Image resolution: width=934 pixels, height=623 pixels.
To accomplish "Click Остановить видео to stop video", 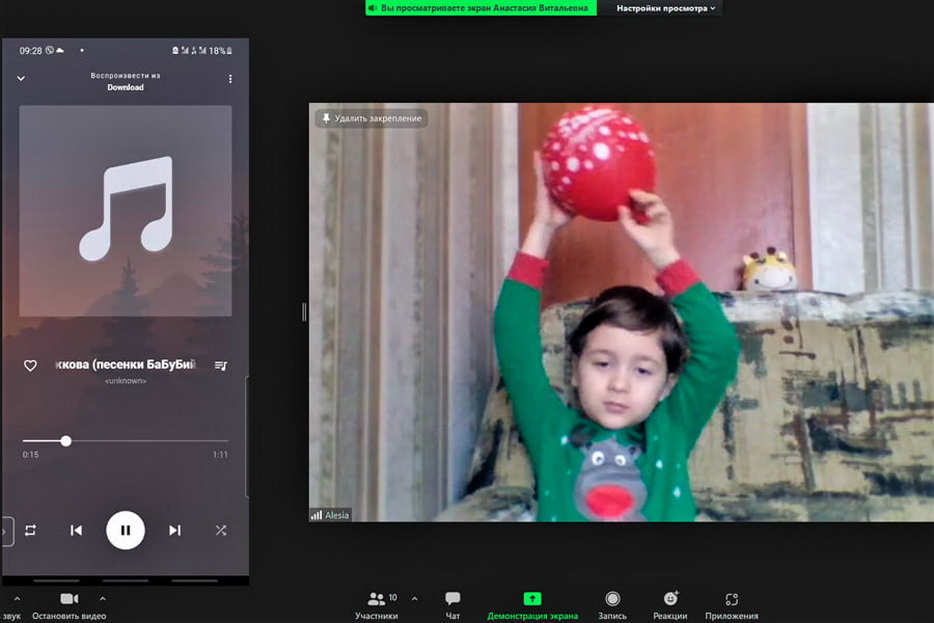I will pyautogui.click(x=69, y=604).
